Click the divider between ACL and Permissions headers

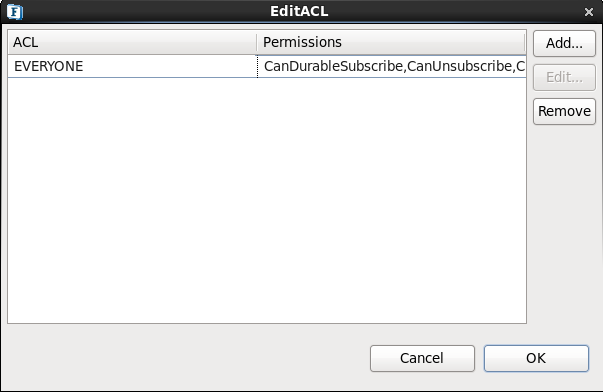[257, 42]
